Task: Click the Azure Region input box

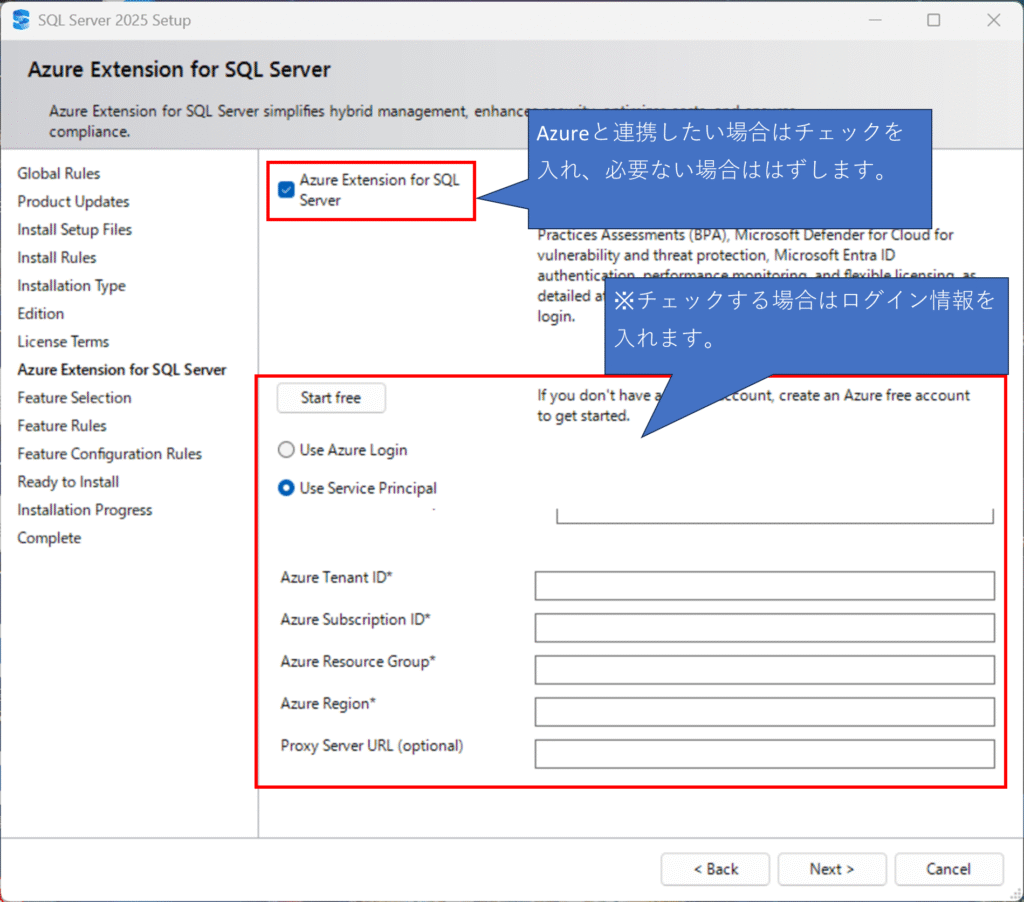Action: point(765,712)
